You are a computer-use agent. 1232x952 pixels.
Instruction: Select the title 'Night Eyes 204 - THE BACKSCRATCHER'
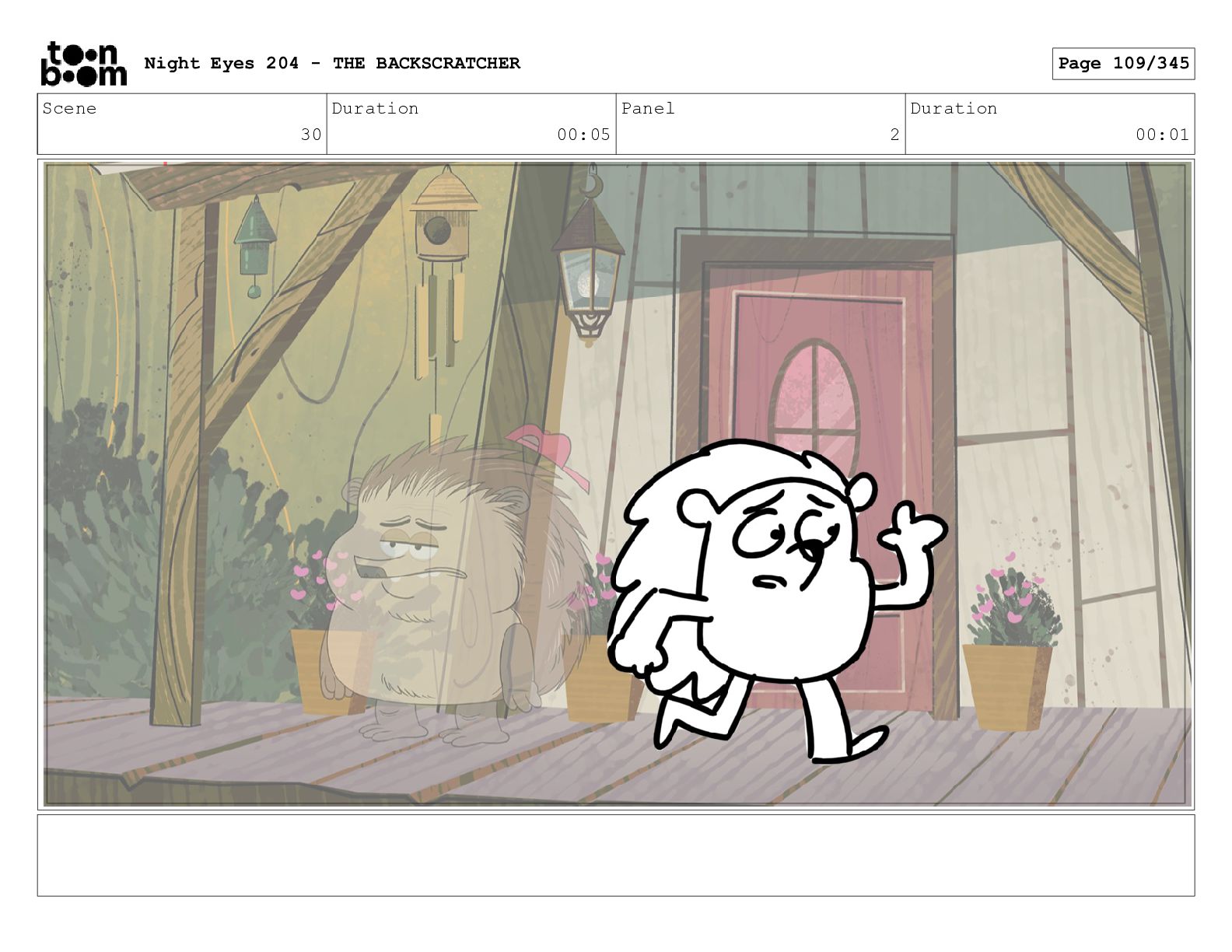click(x=332, y=63)
